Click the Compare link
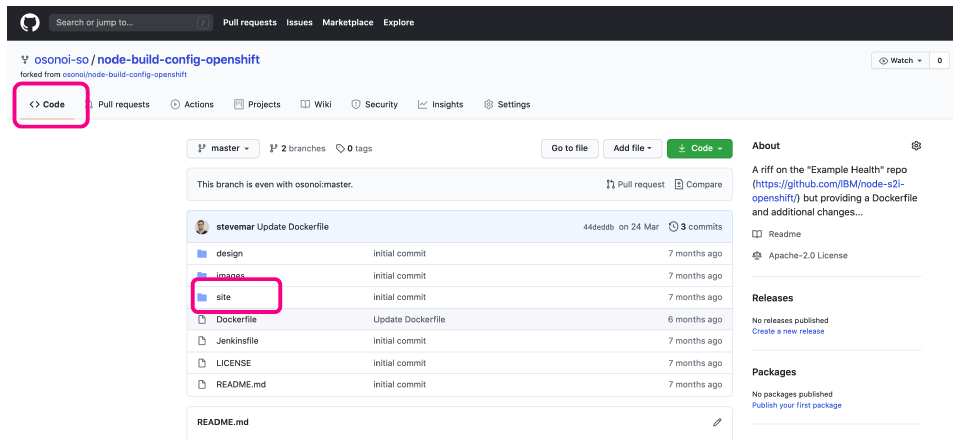 [x=698, y=184]
